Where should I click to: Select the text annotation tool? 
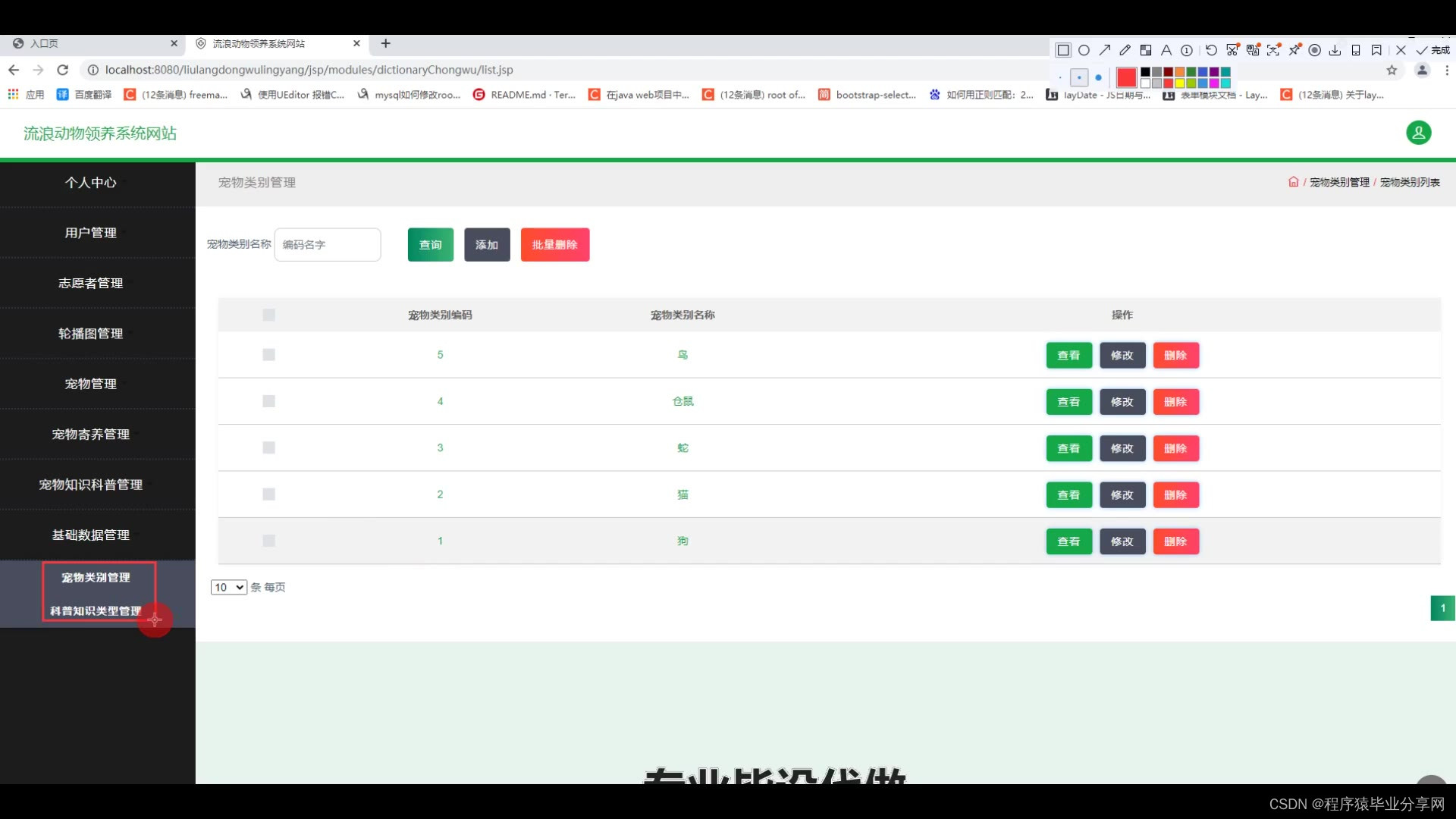click(1166, 50)
